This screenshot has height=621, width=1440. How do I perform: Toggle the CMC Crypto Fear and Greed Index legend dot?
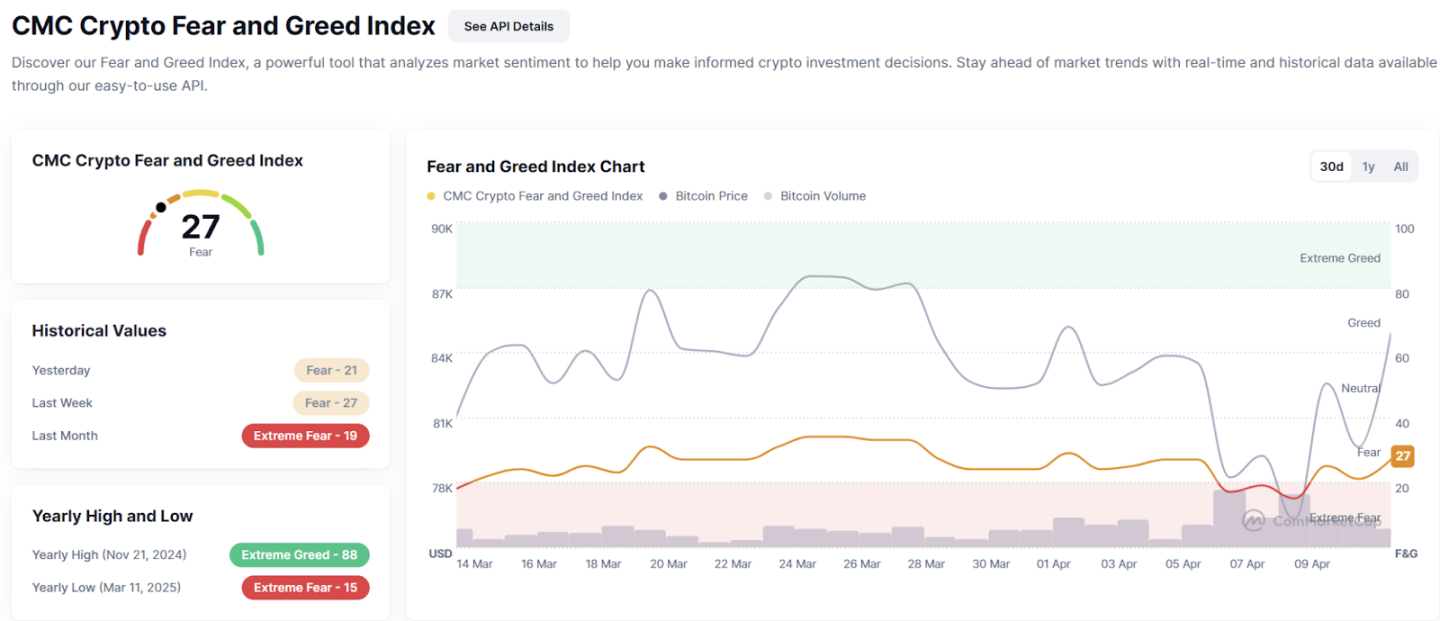(431, 196)
